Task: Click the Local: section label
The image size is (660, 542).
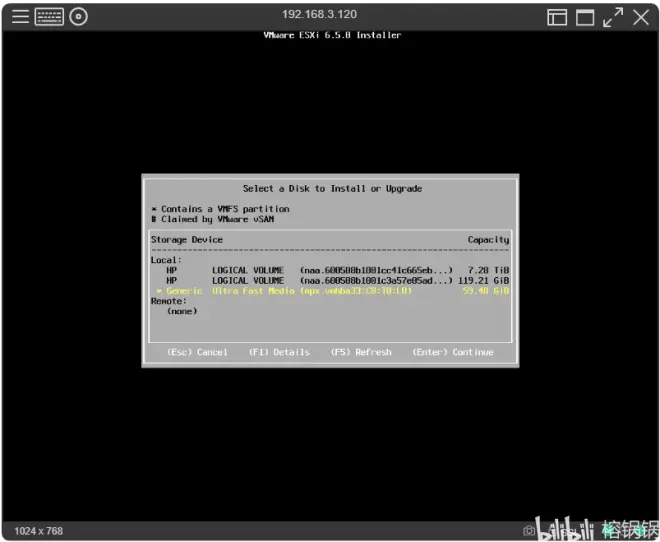Action: coord(166,260)
